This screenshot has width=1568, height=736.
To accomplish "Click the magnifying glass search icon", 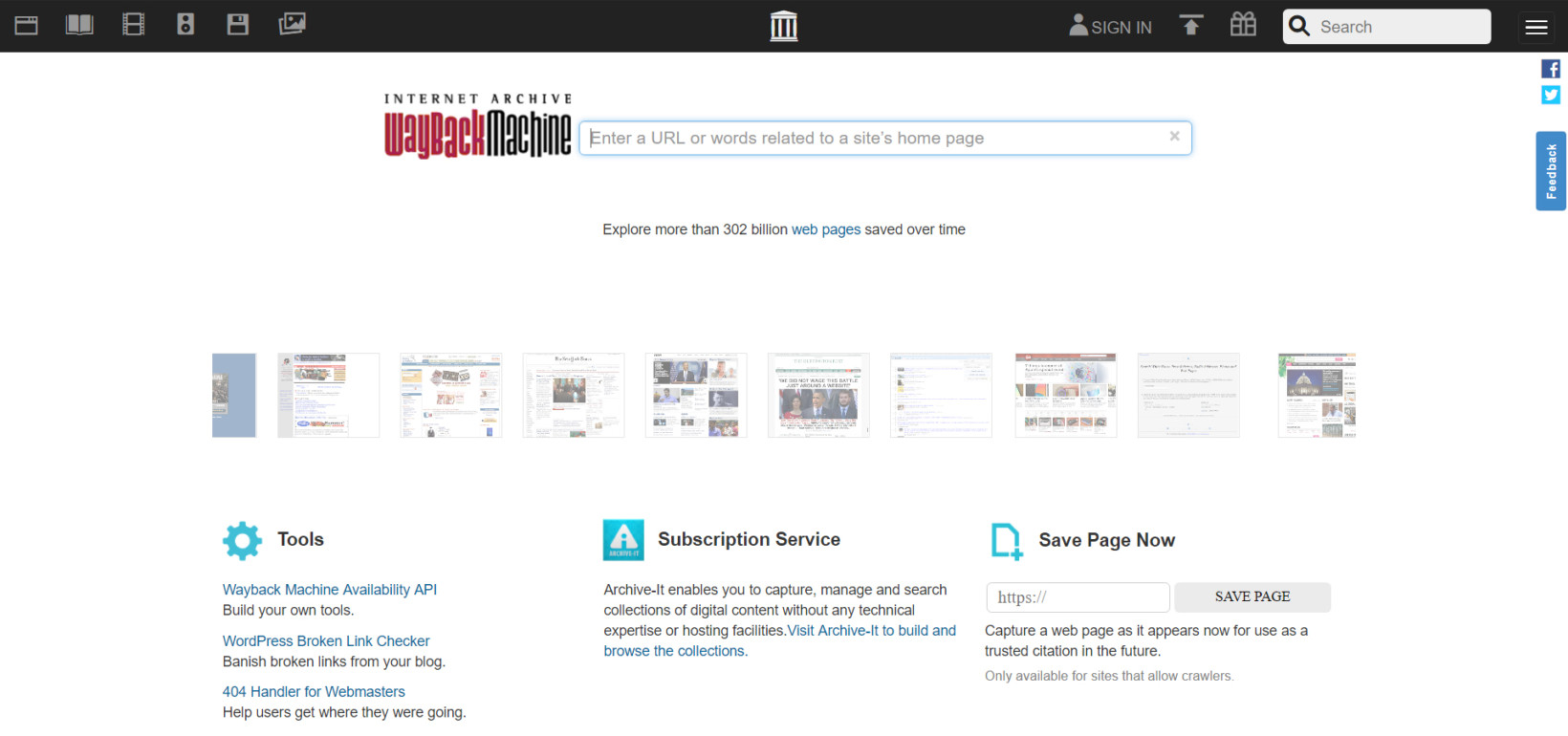I will pyautogui.click(x=1299, y=26).
